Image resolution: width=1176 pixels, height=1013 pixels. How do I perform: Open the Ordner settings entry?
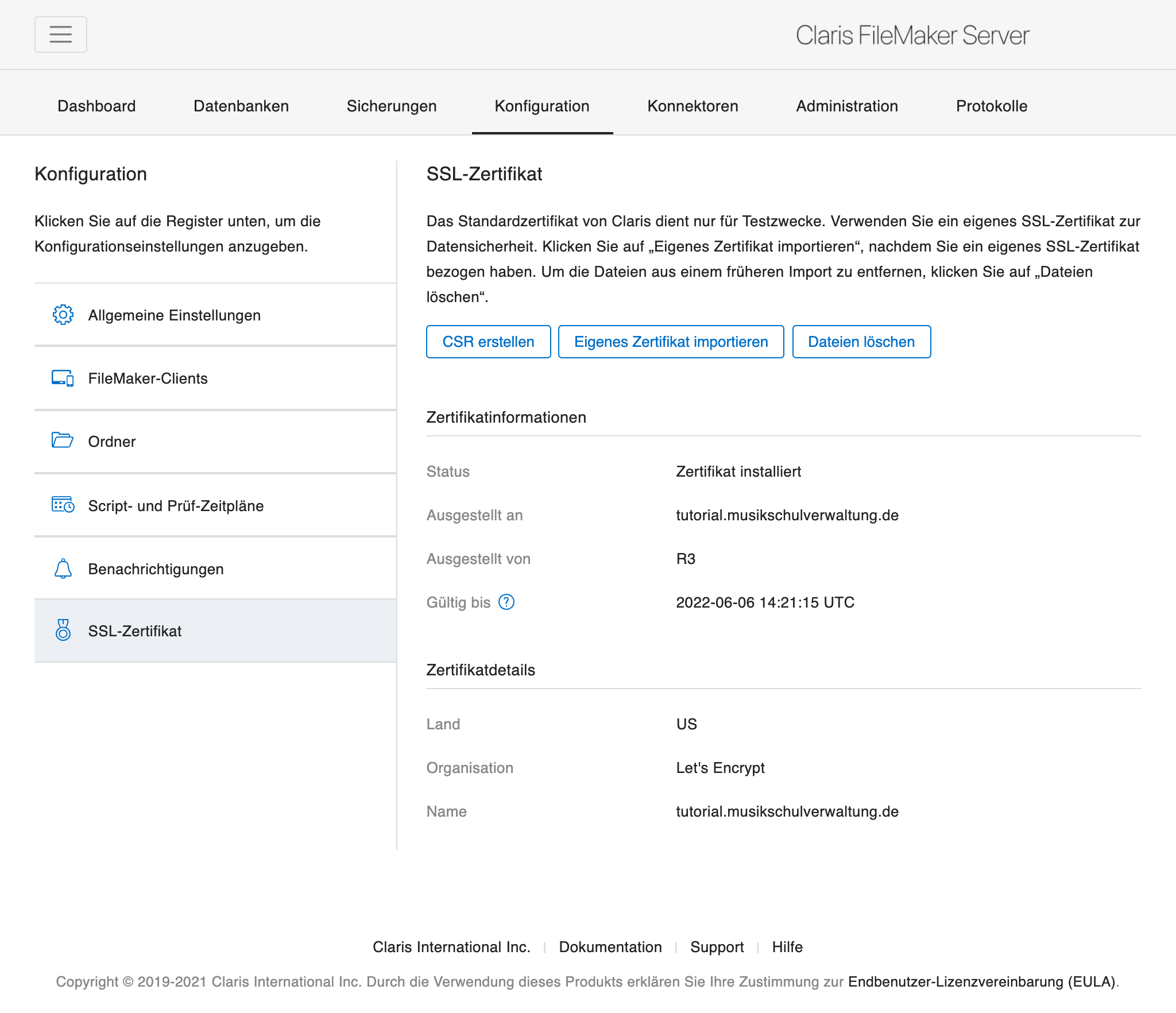215,442
